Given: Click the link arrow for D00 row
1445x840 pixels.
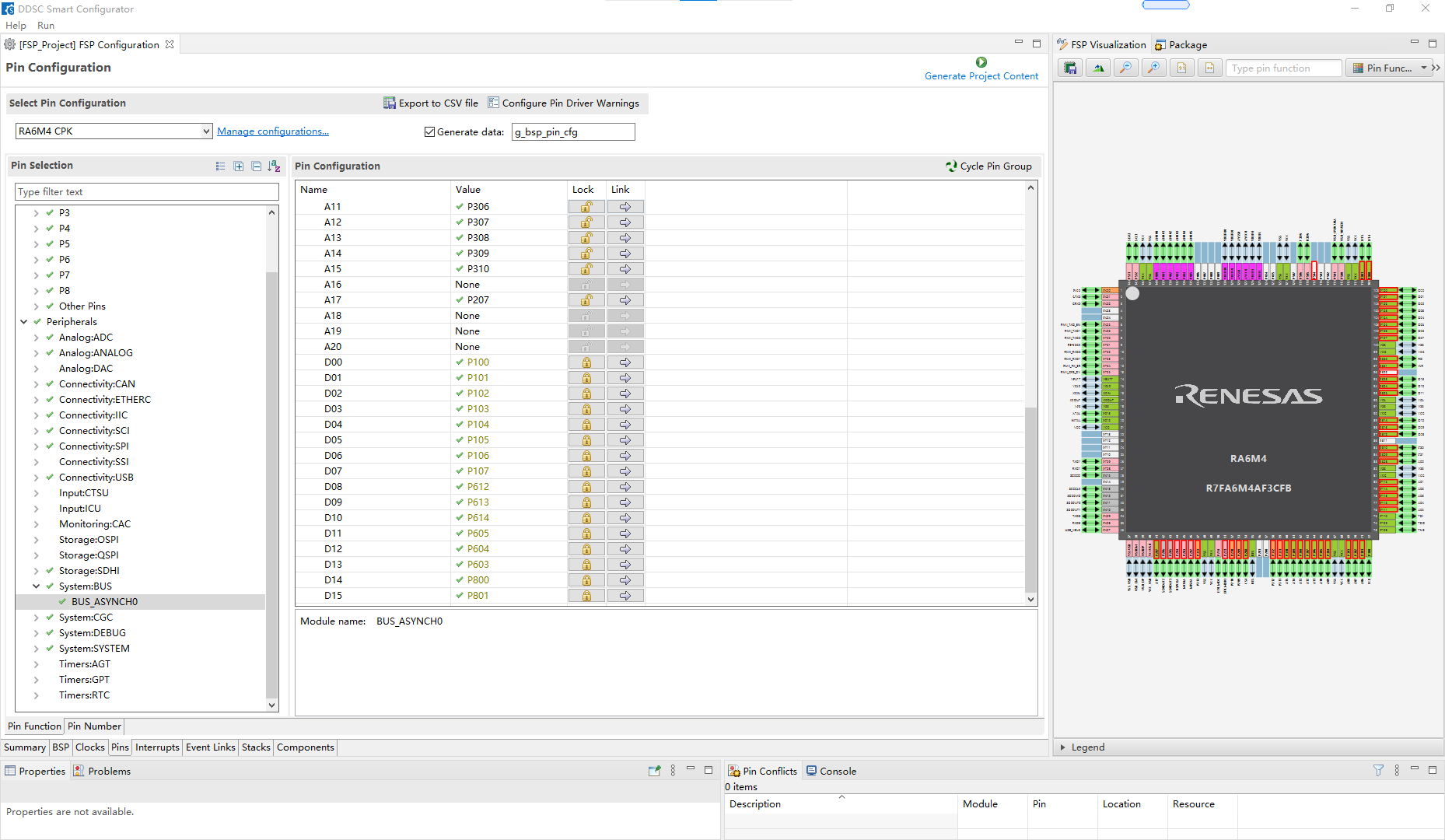Looking at the screenshot, I should (625, 362).
